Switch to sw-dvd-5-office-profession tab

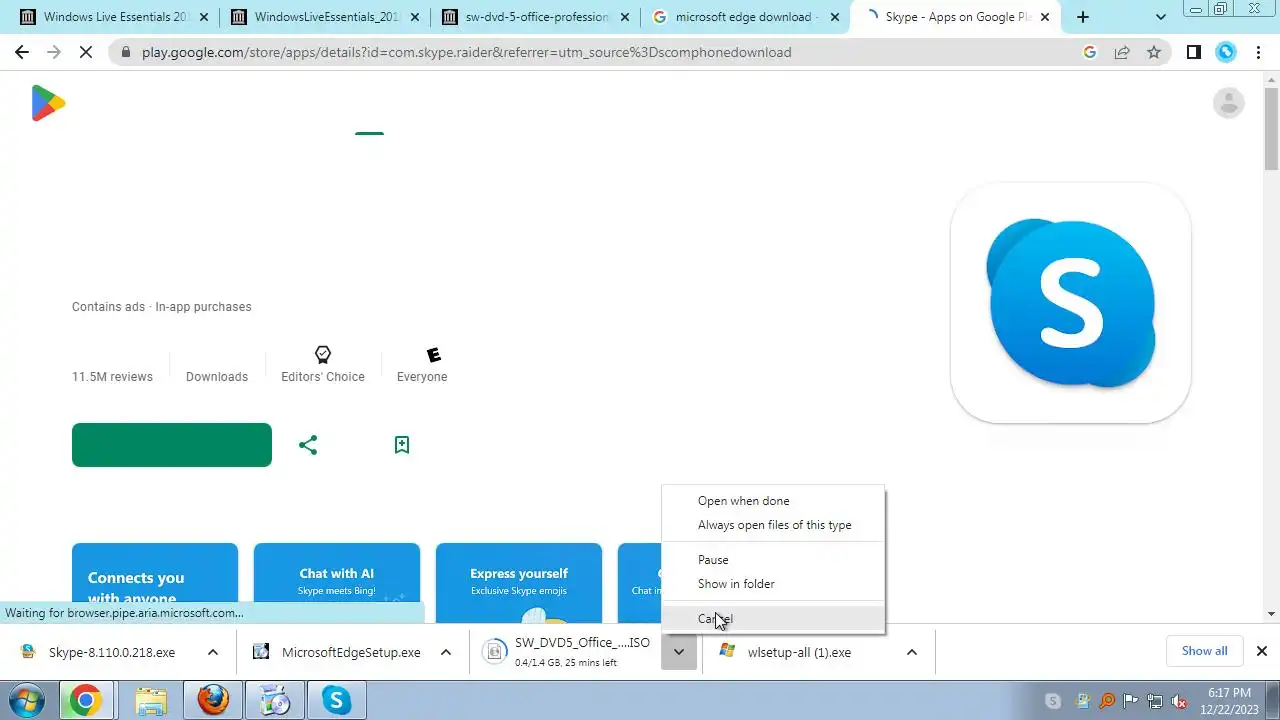535,17
